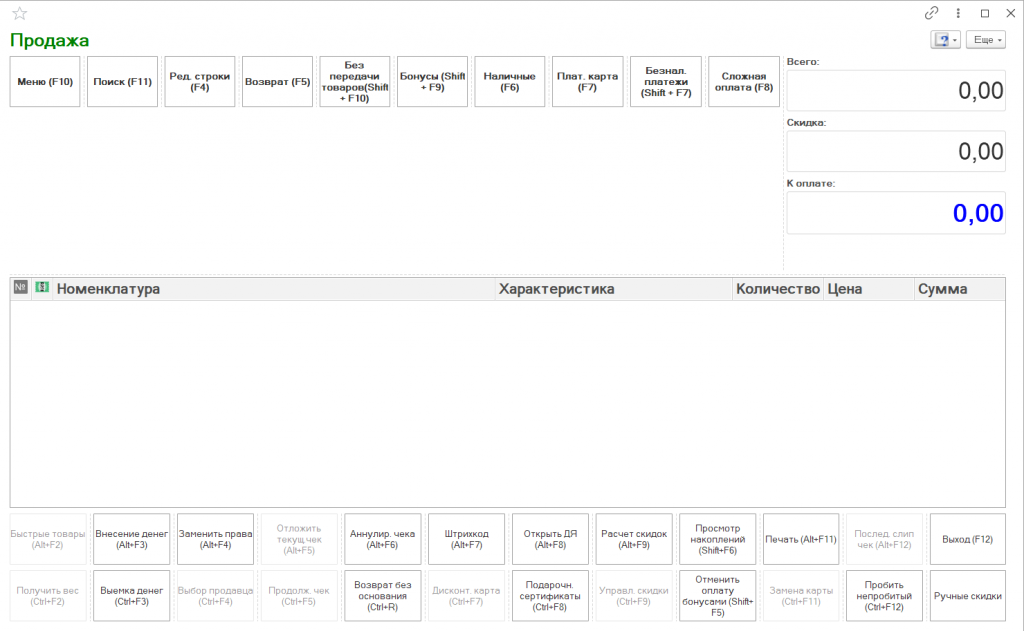This screenshot has height=631, width=1024.
Task: Expand the Еще dropdown menu
Action: (x=985, y=40)
